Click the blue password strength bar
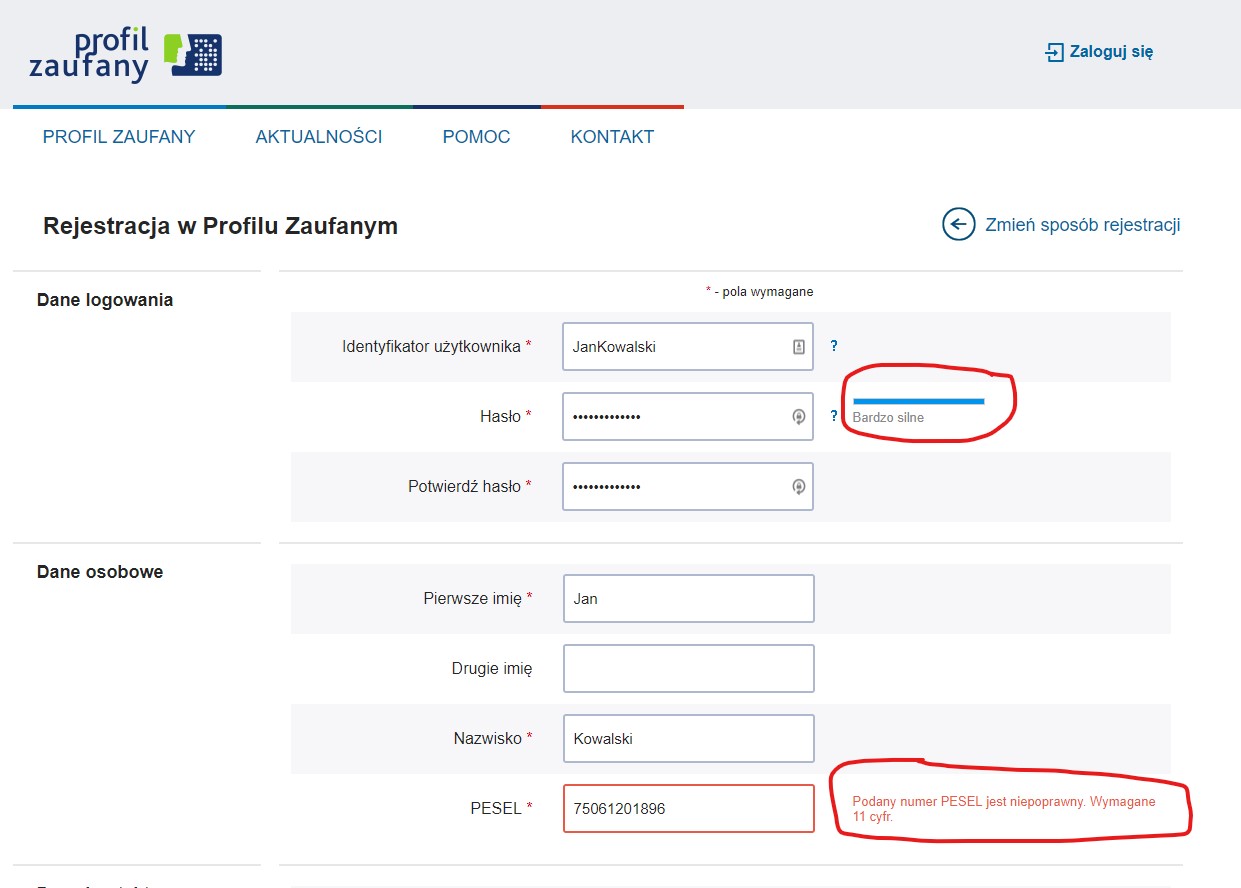Image resolution: width=1241 pixels, height=888 pixels. (918, 401)
